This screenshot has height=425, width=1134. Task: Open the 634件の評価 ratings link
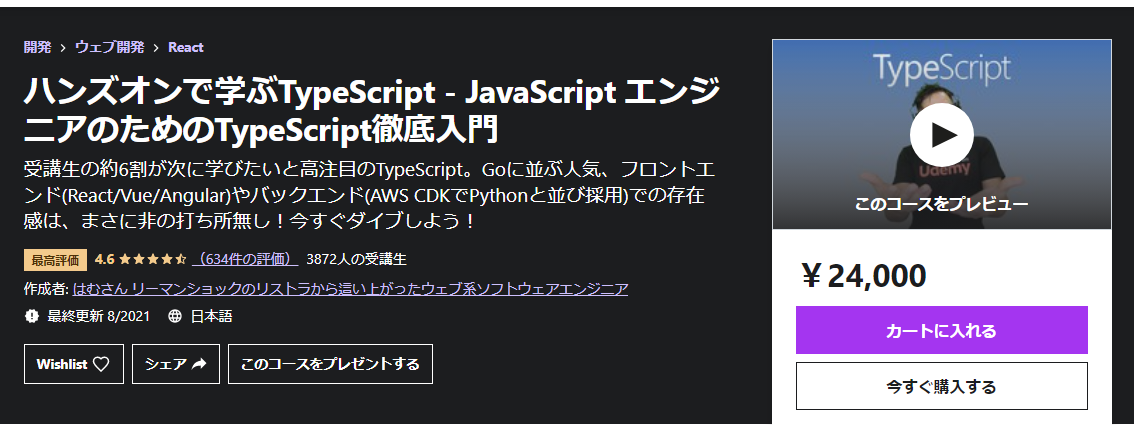[246, 259]
